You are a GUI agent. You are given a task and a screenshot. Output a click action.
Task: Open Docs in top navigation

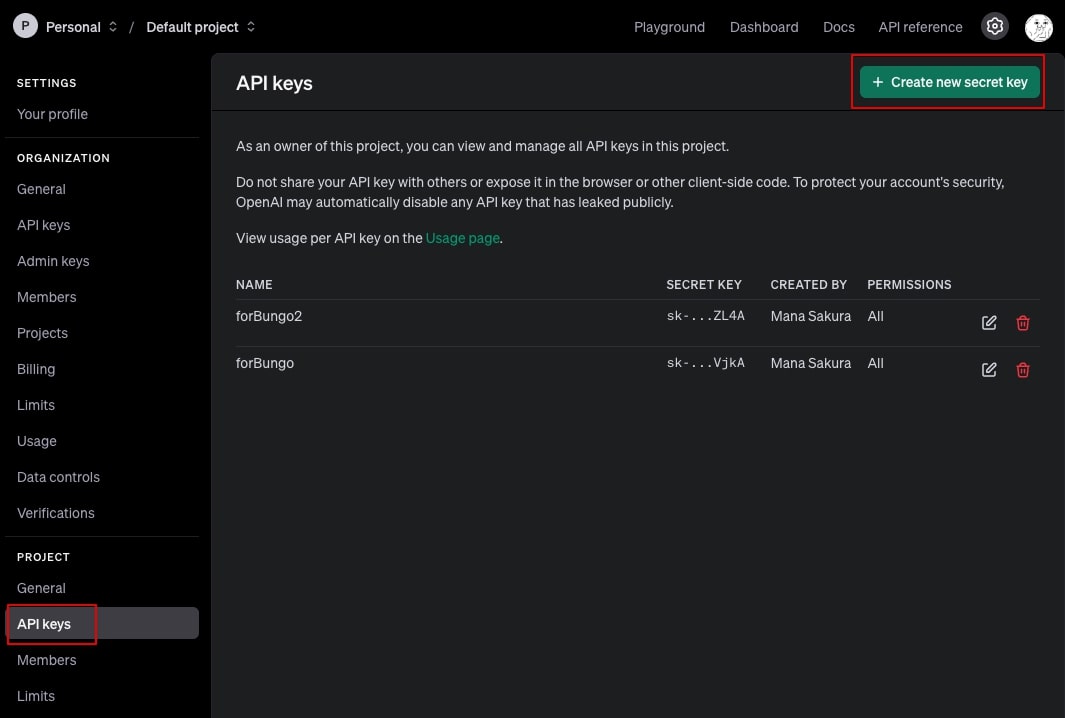point(838,27)
